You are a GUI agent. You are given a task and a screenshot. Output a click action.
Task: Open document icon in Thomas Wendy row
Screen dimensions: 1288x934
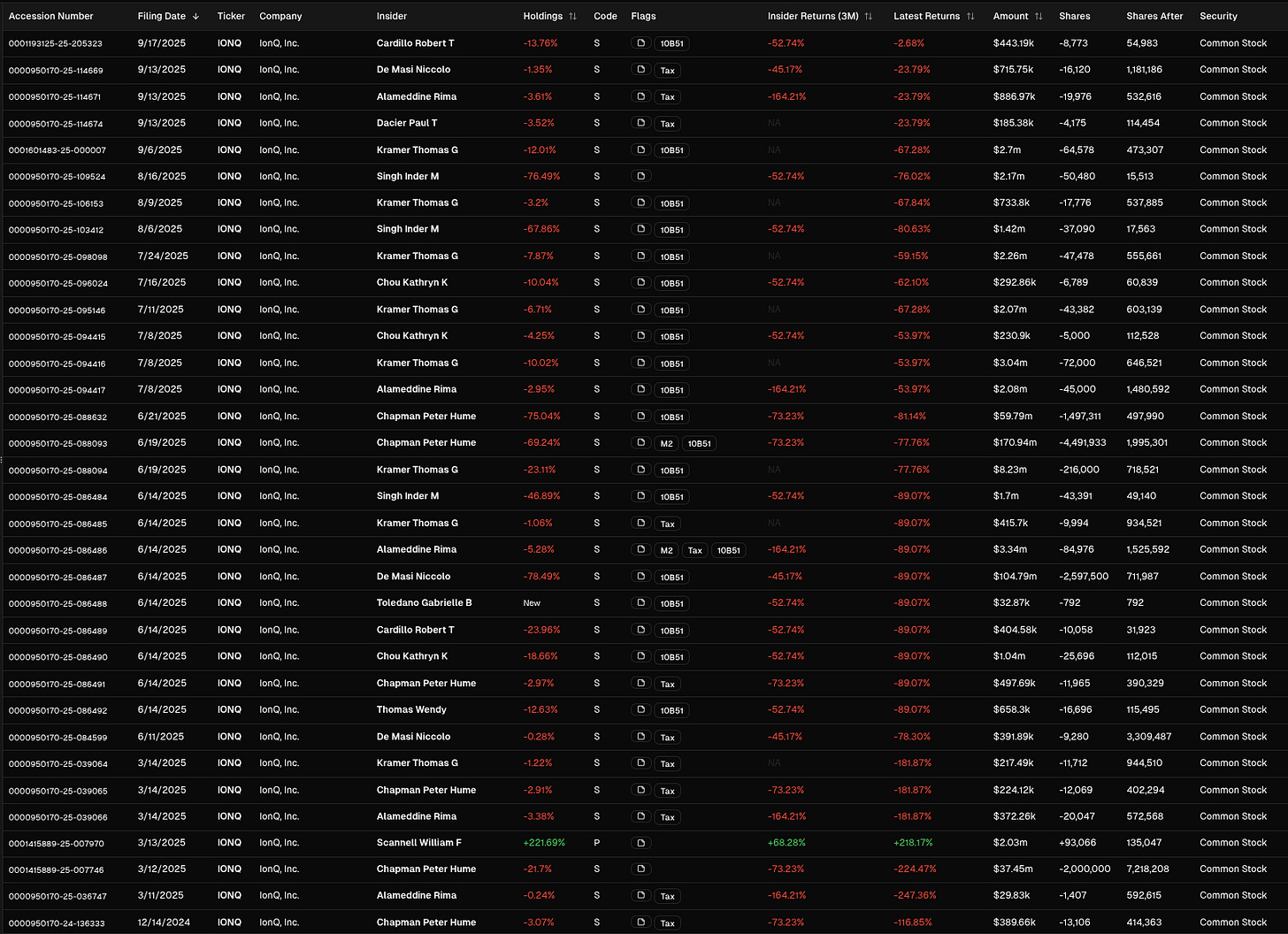(641, 710)
